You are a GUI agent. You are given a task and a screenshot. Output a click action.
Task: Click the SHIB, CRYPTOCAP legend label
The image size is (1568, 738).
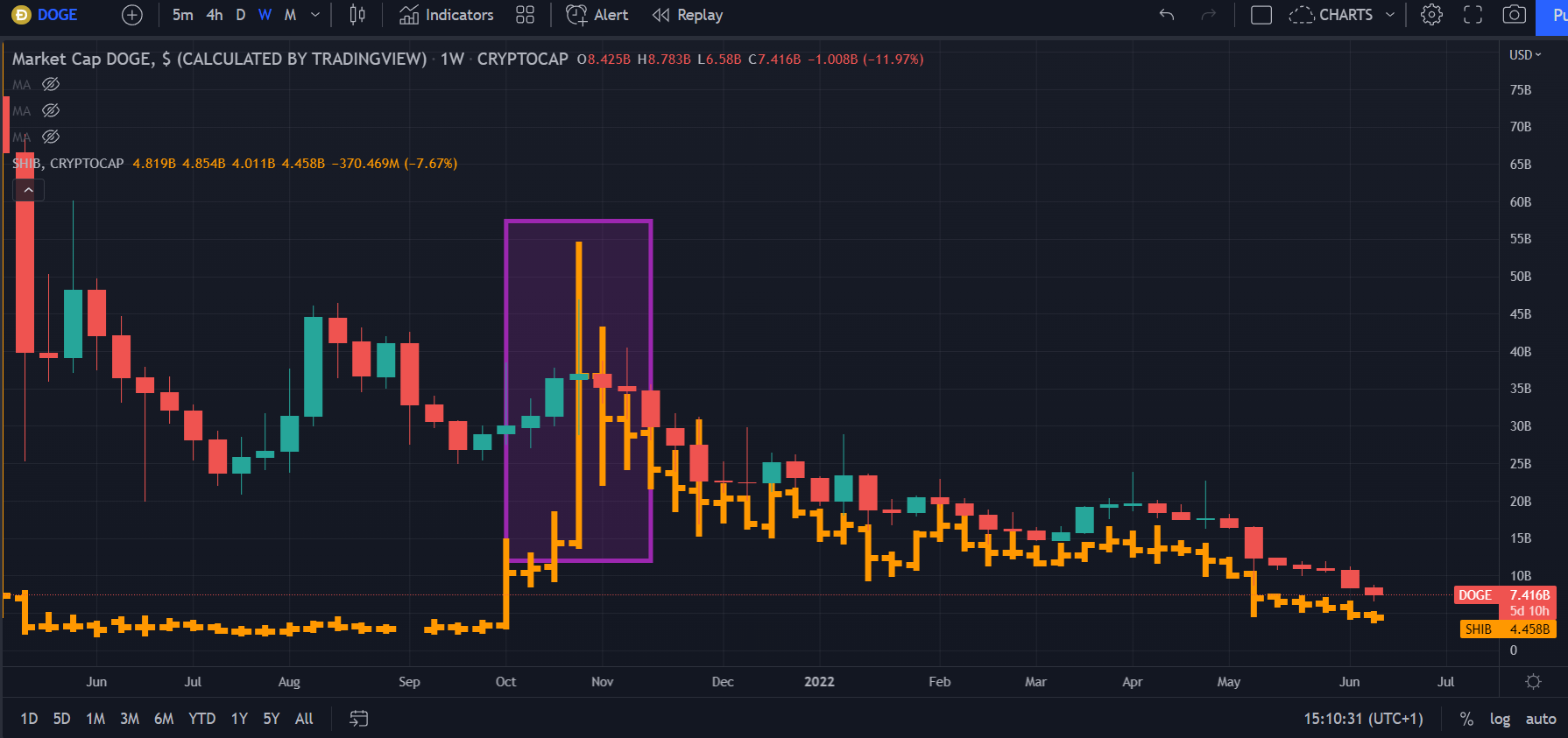[x=68, y=164]
